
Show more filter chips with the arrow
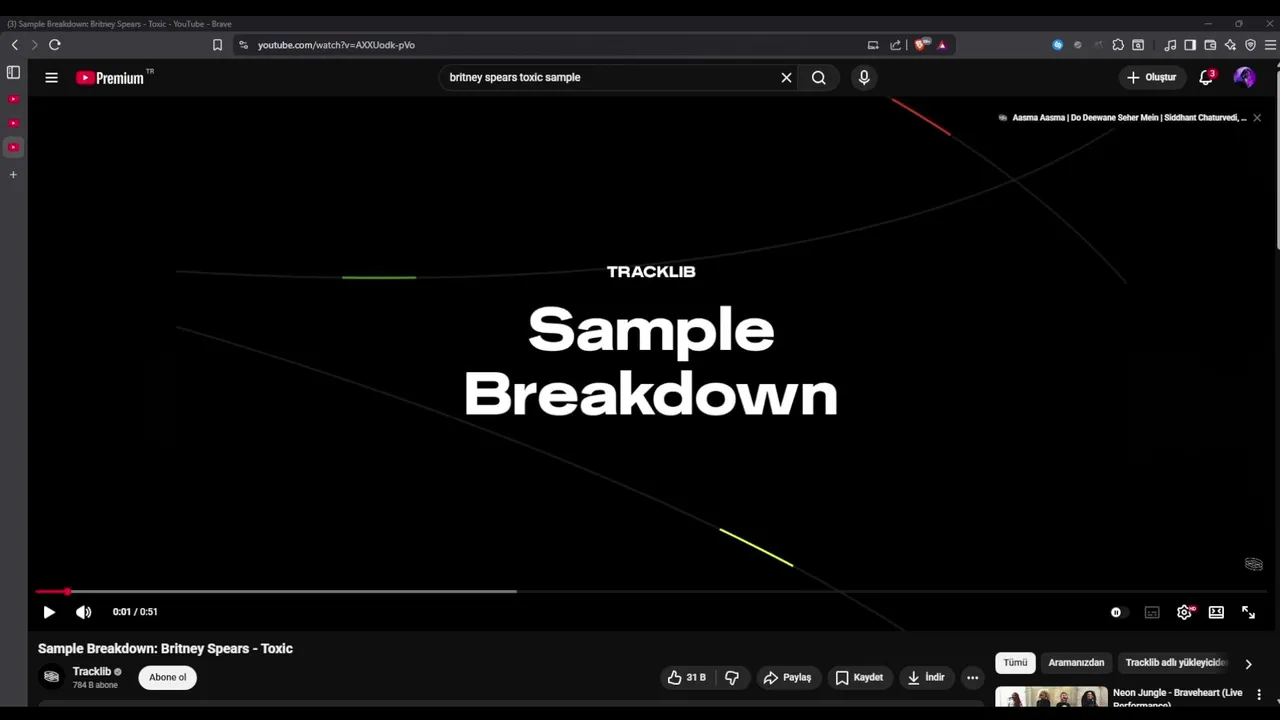(x=1248, y=663)
